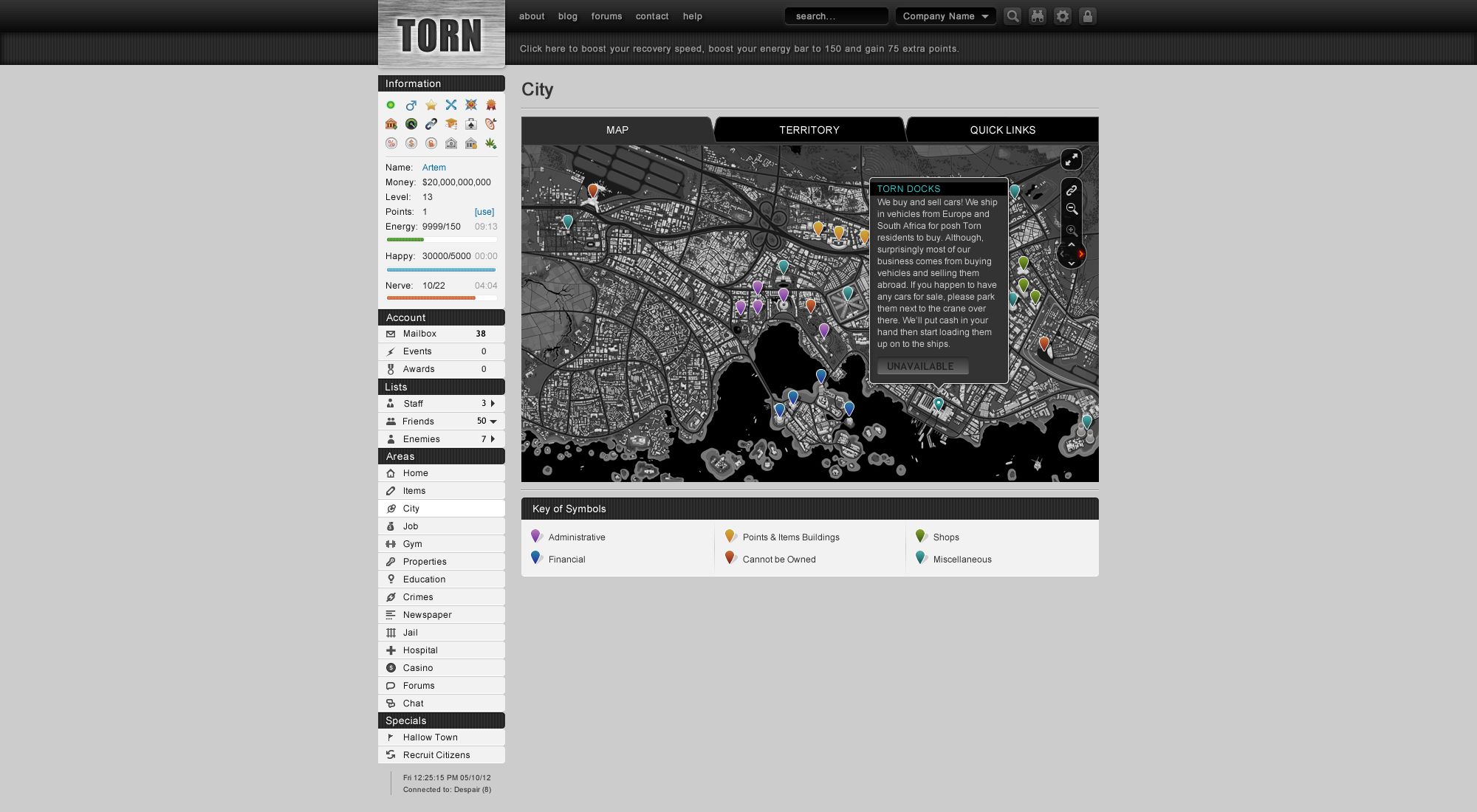The width and height of the screenshot is (1477, 812).
Task: Click the red rosette award icon
Action: click(491, 105)
